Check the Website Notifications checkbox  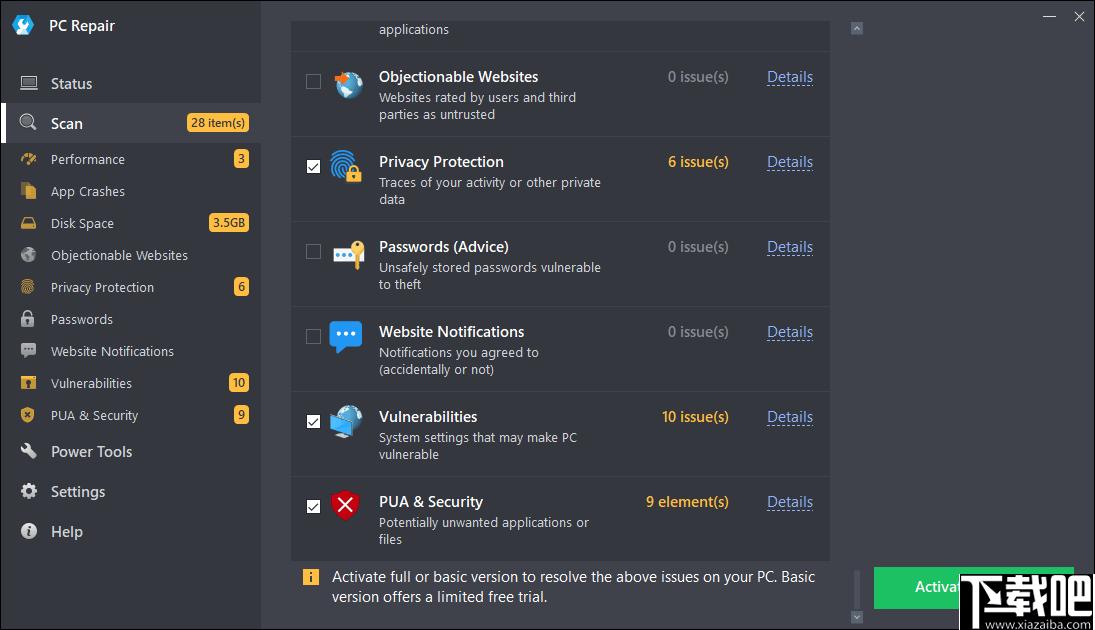(314, 337)
